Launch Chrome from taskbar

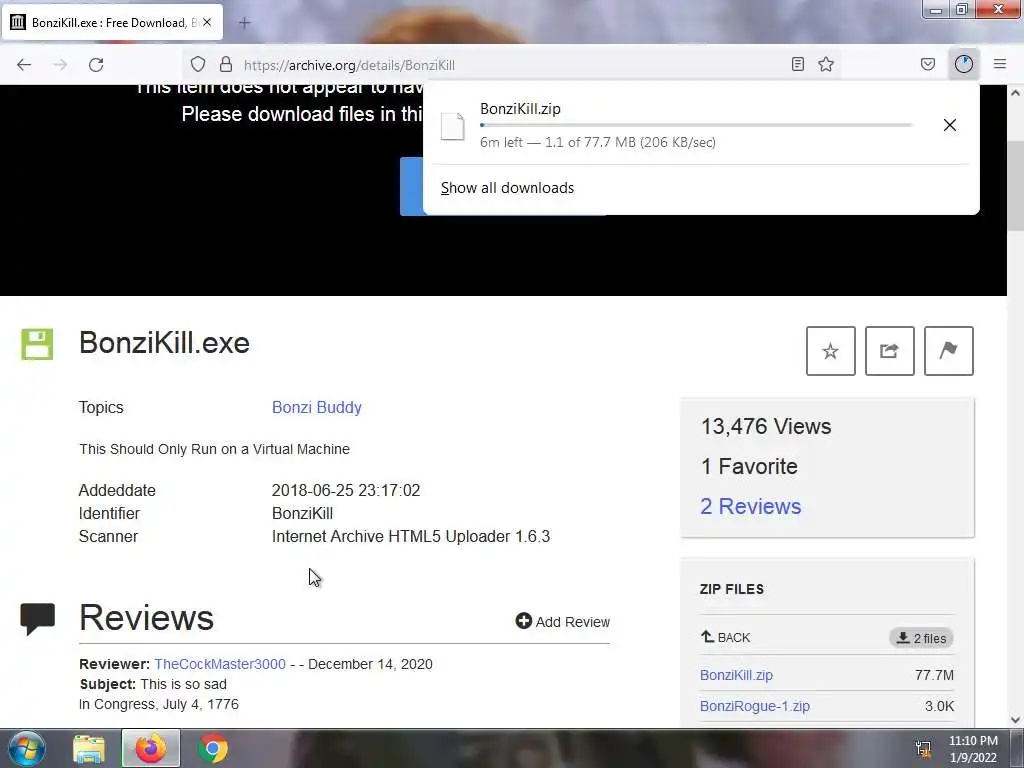click(213, 748)
